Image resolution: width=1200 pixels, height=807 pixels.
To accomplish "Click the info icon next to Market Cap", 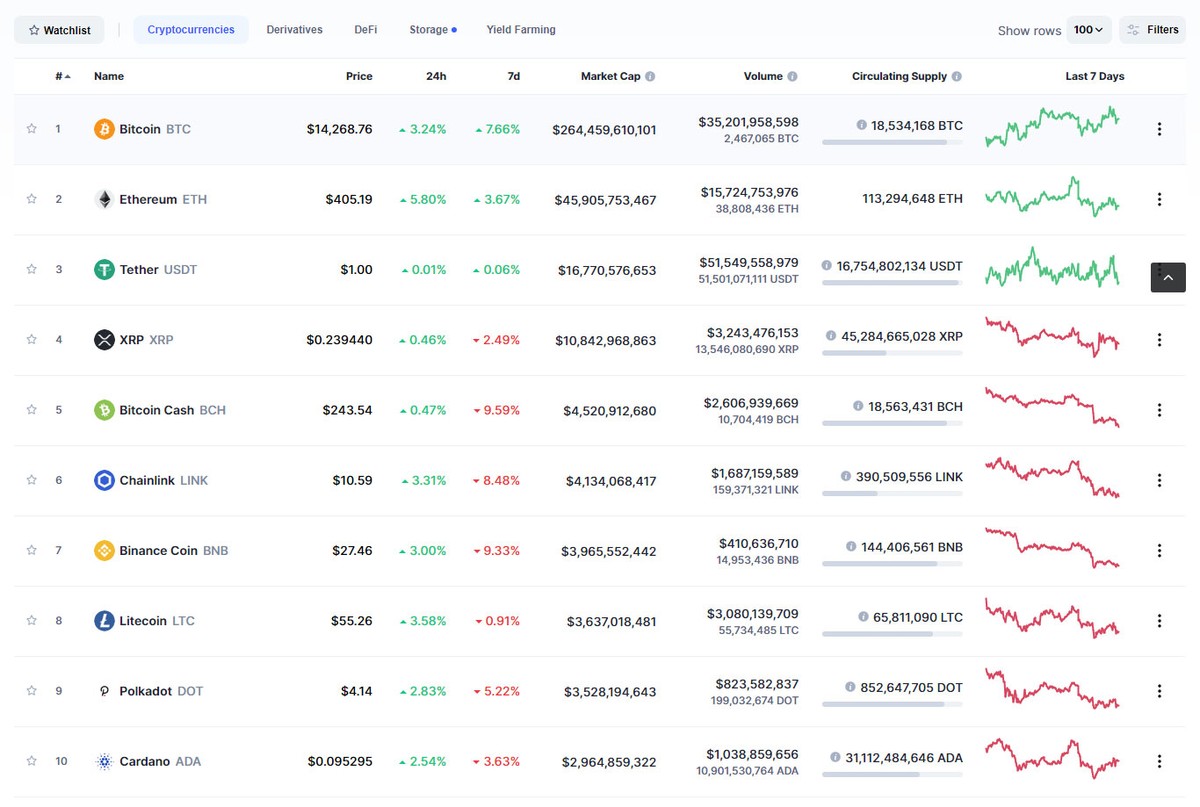I will (648, 76).
